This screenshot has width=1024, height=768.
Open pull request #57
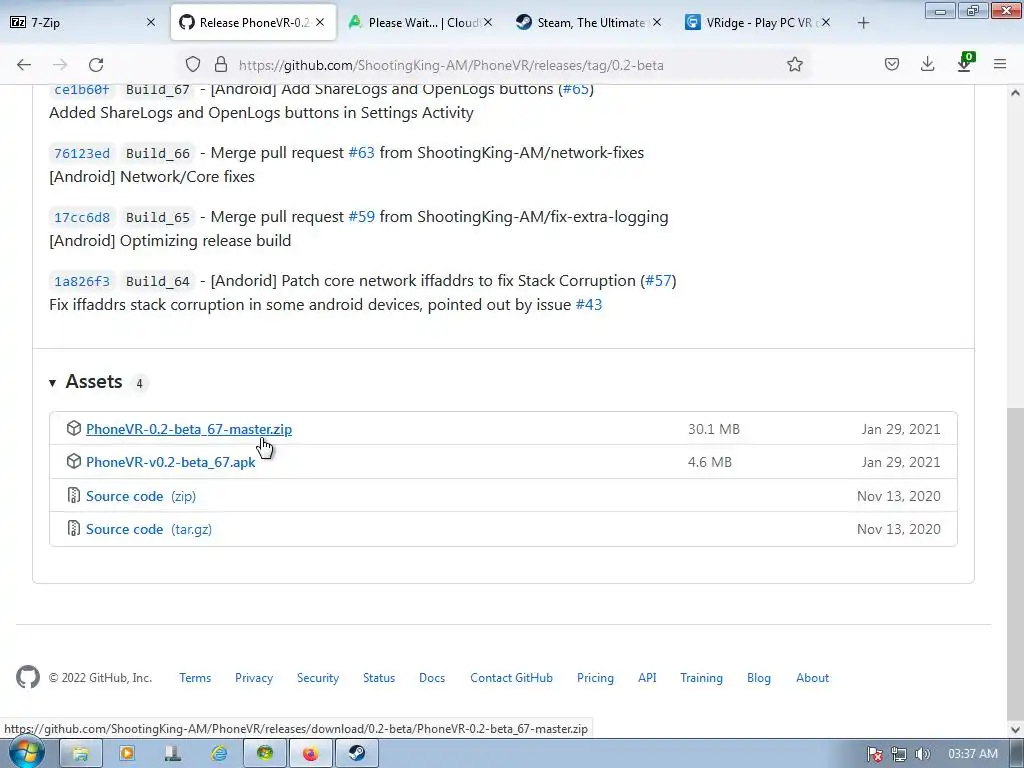pyautogui.click(x=658, y=281)
